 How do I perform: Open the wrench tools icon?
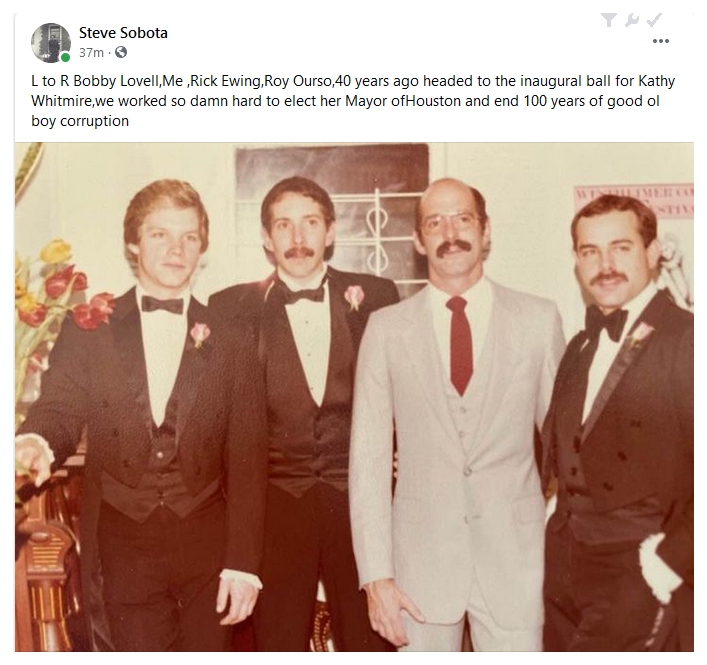[x=632, y=20]
